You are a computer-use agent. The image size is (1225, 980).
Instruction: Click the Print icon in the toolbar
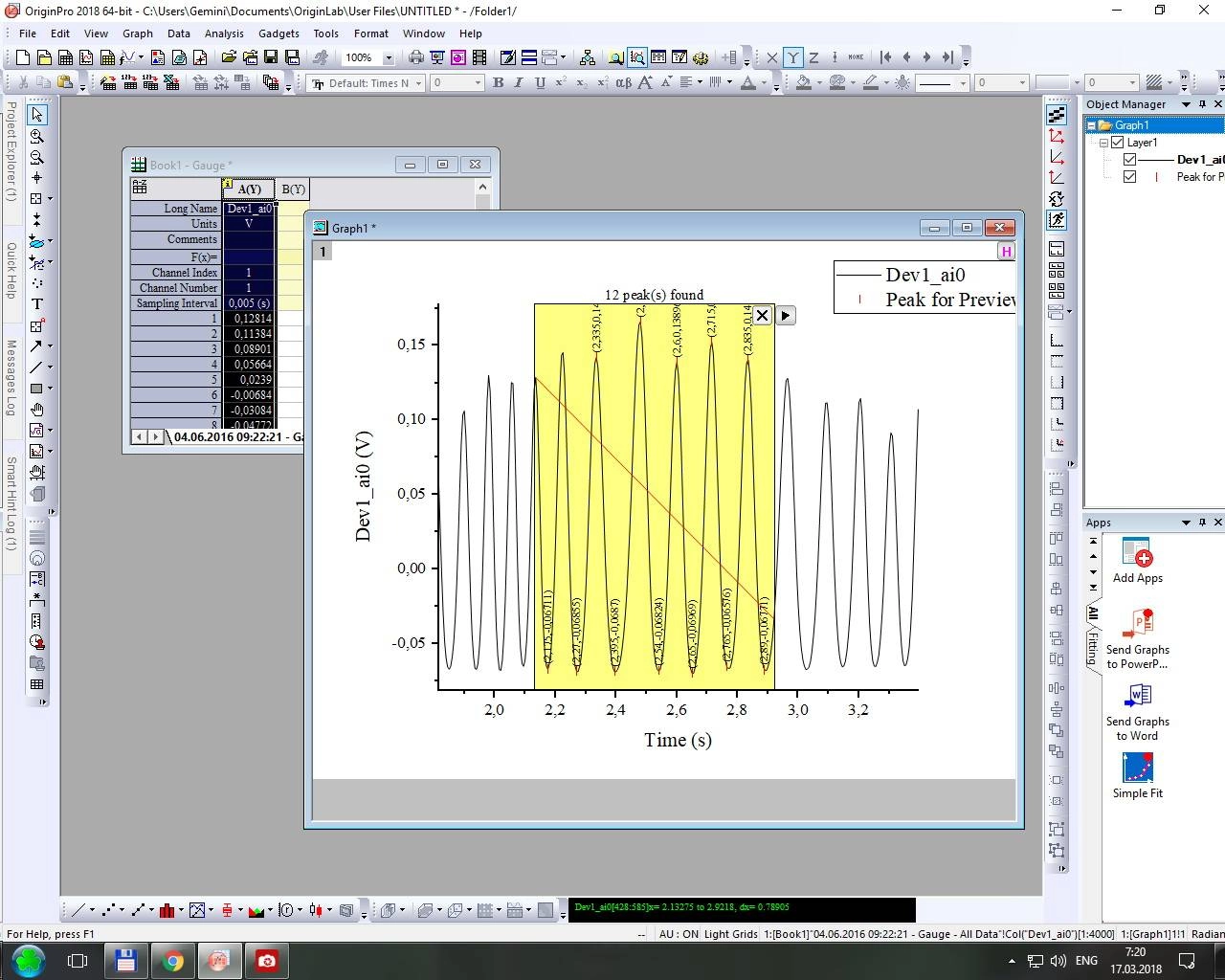point(416,57)
